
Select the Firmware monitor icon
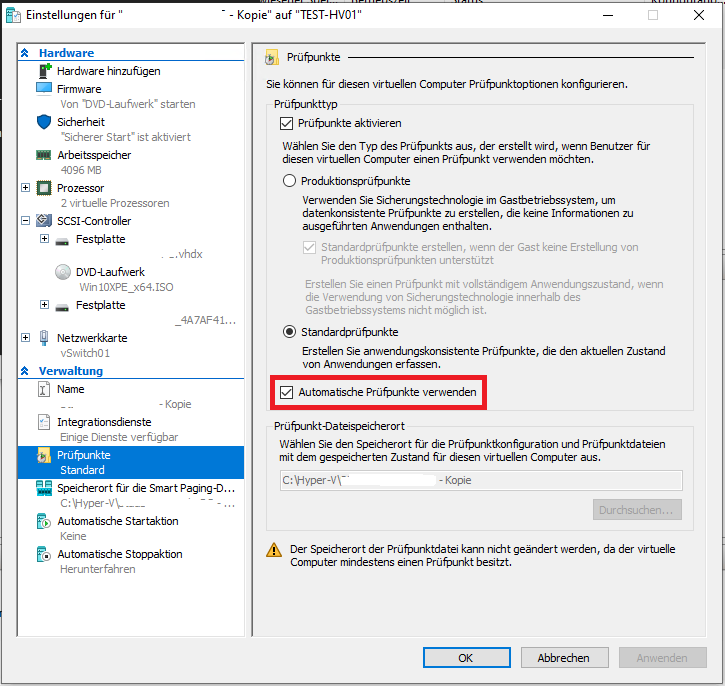(x=44, y=89)
